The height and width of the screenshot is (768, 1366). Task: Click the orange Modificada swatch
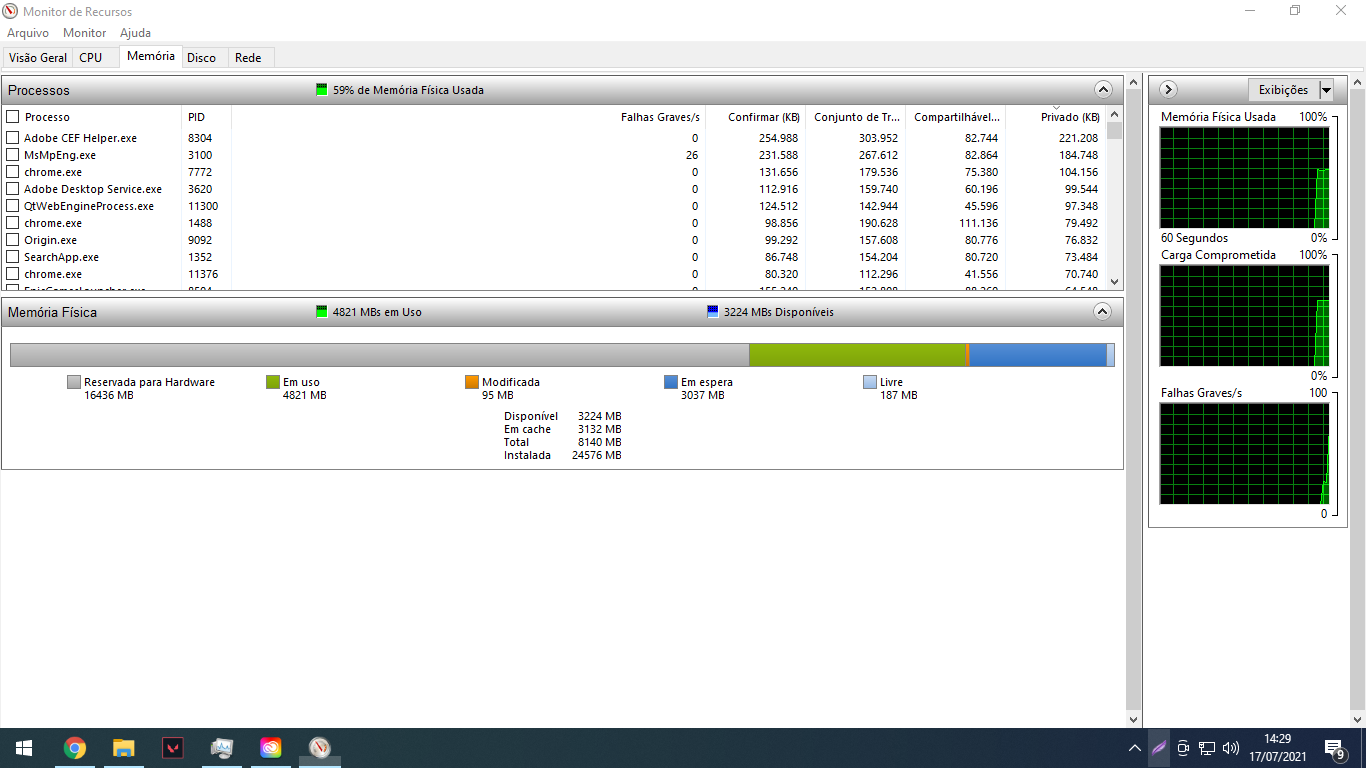(471, 382)
